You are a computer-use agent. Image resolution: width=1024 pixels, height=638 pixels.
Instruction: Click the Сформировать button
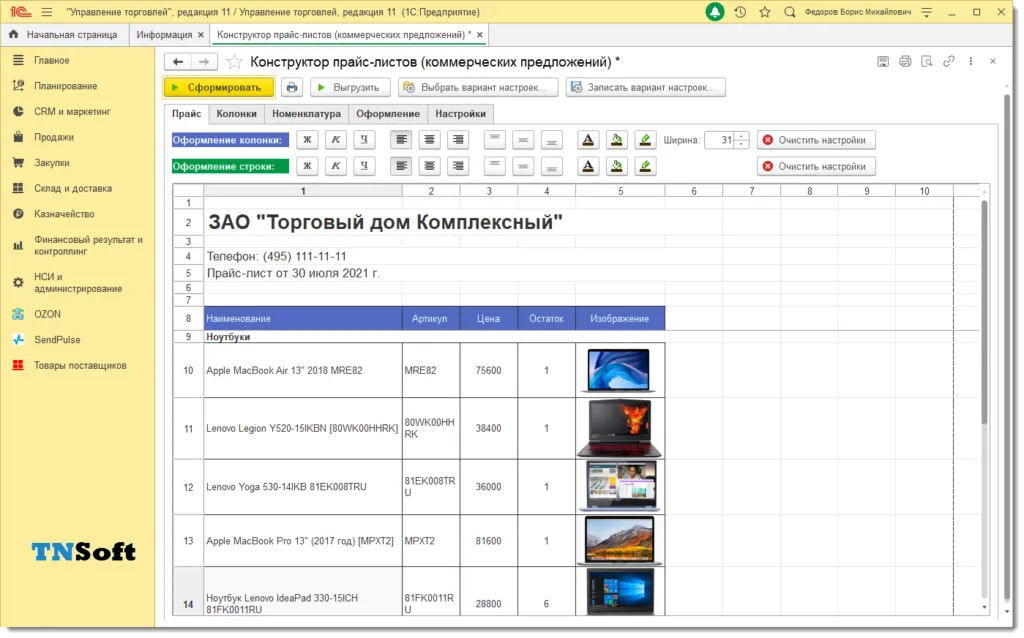[x=218, y=87]
